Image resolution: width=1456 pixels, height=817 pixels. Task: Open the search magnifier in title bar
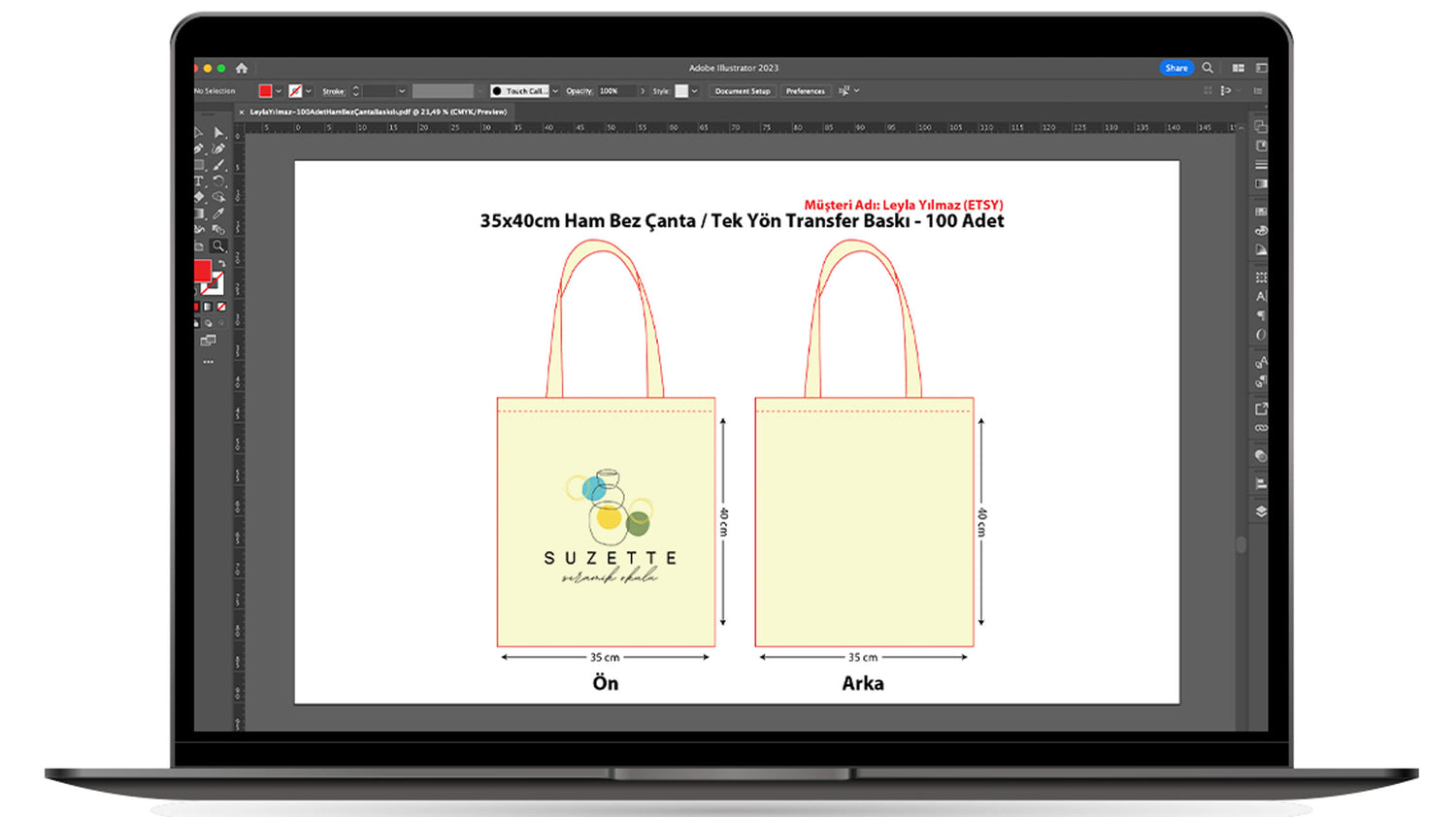coord(1208,68)
